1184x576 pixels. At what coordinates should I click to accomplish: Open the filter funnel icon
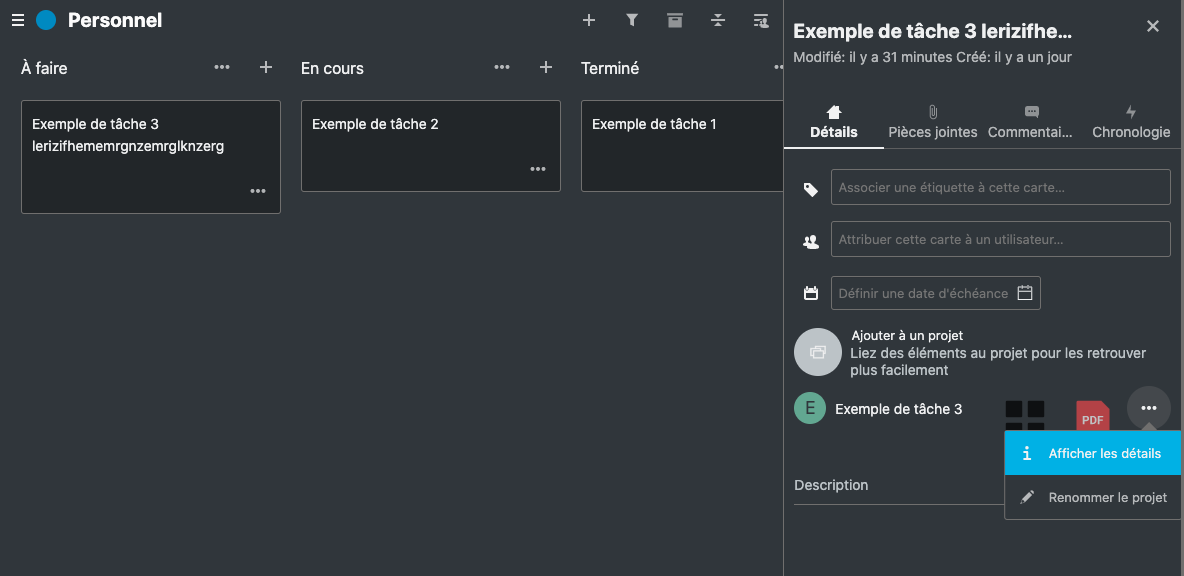click(632, 20)
